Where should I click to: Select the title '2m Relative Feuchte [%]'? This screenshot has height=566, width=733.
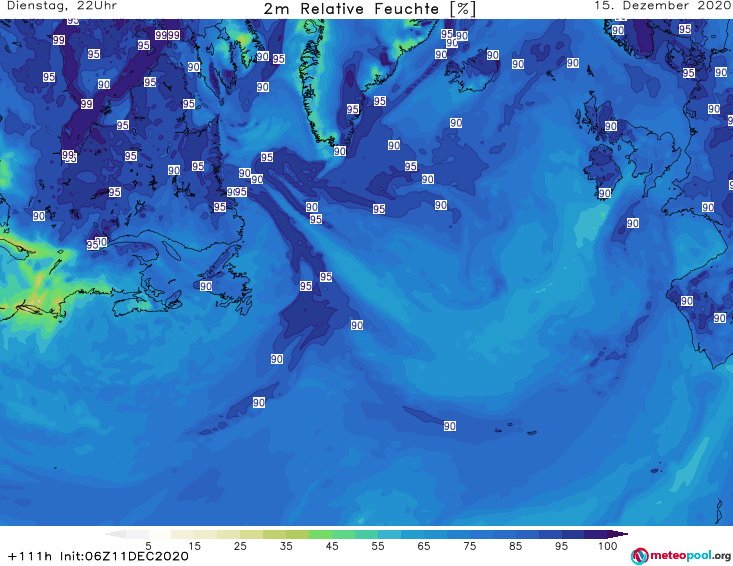coord(370,9)
